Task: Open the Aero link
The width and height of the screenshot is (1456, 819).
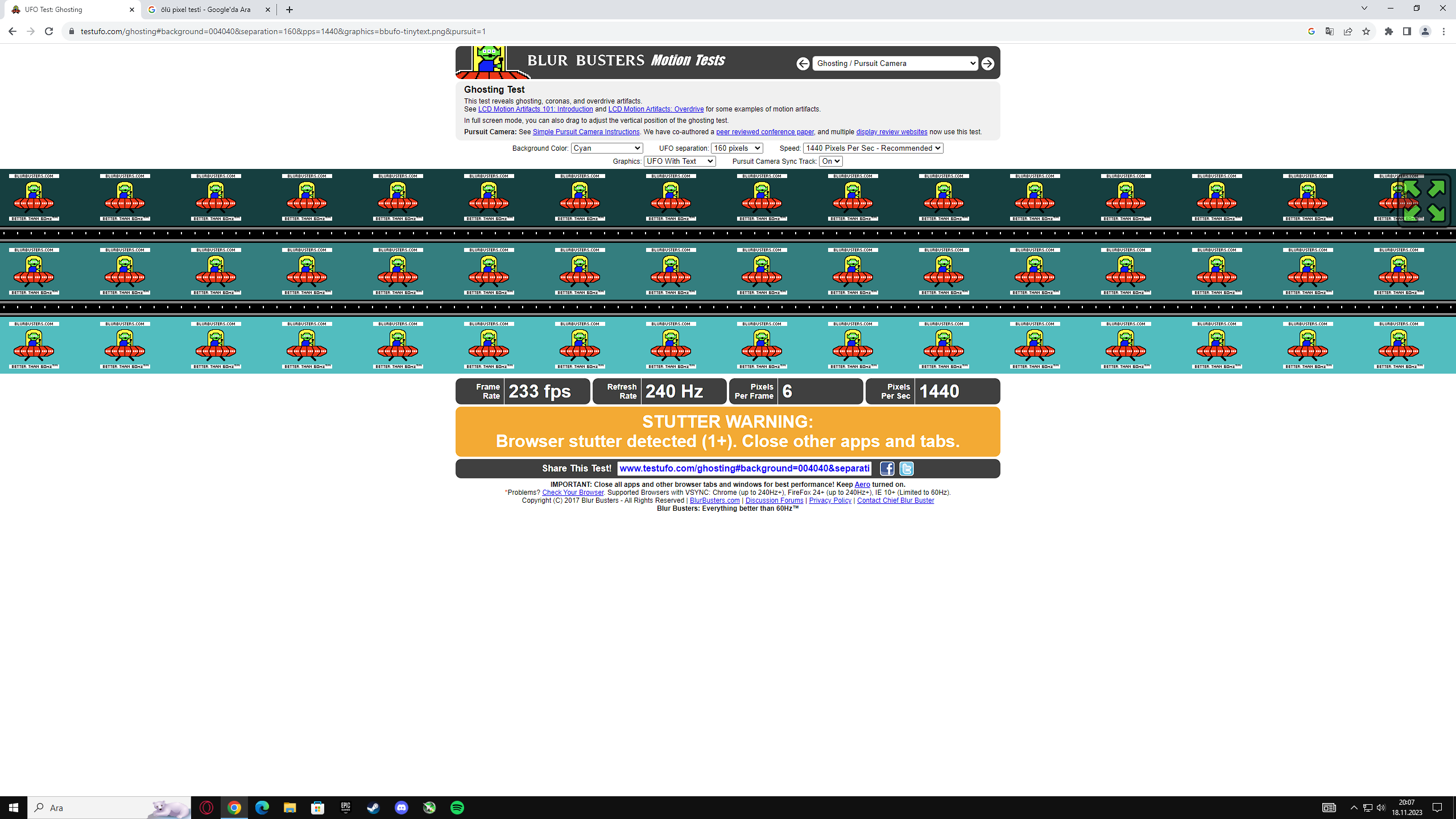Action: point(862,485)
